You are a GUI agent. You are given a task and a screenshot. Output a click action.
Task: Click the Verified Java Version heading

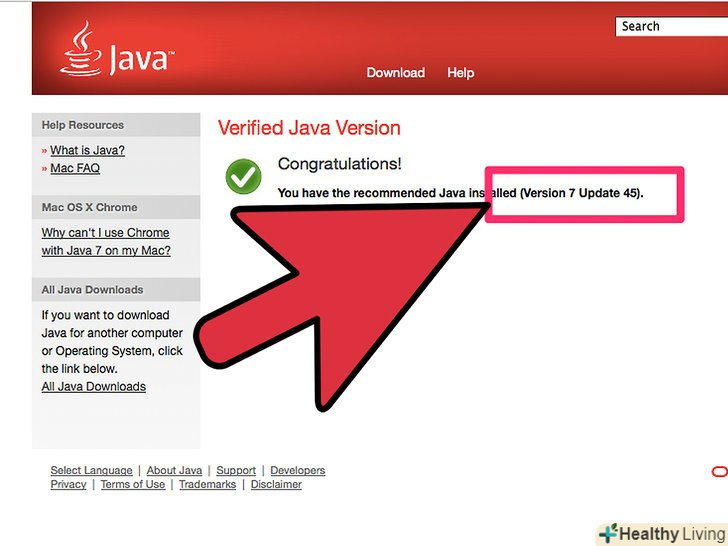point(309,128)
